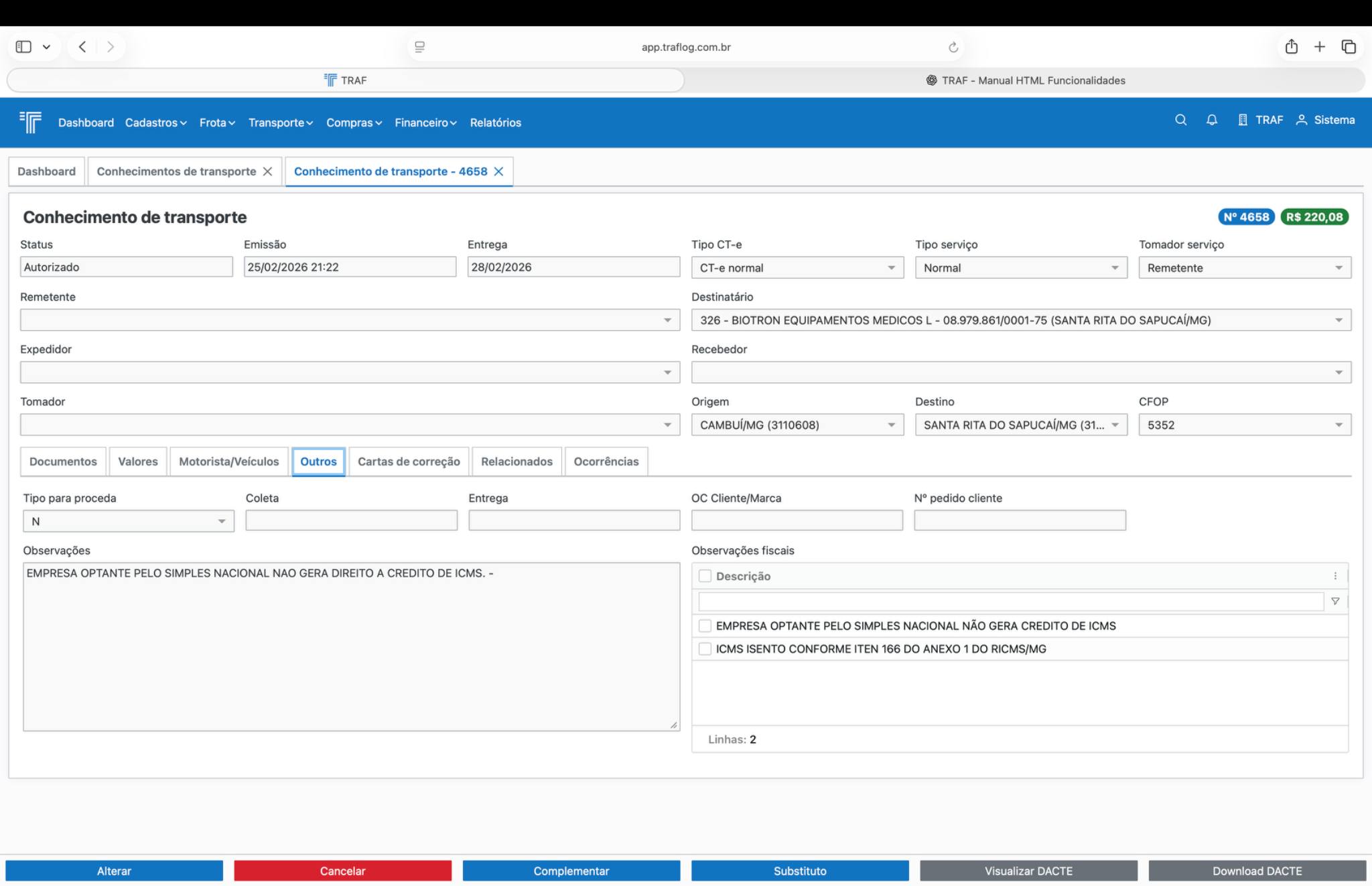1372x886 pixels.
Task: Close the Conhecimento de transporte - 4658 tab
Action: pos(498,171)
